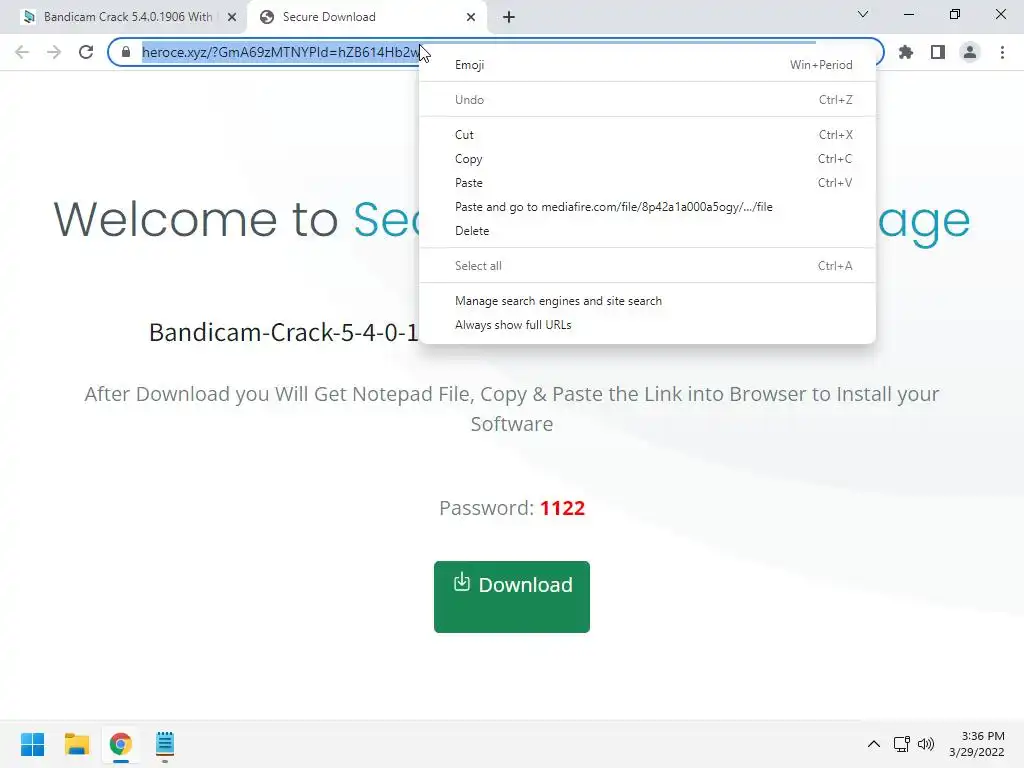Image resolution: width=1024 pixels, height=768 pixels.
Task: Open the Extensions puzzle icon
Action: [x=906, y=52]
